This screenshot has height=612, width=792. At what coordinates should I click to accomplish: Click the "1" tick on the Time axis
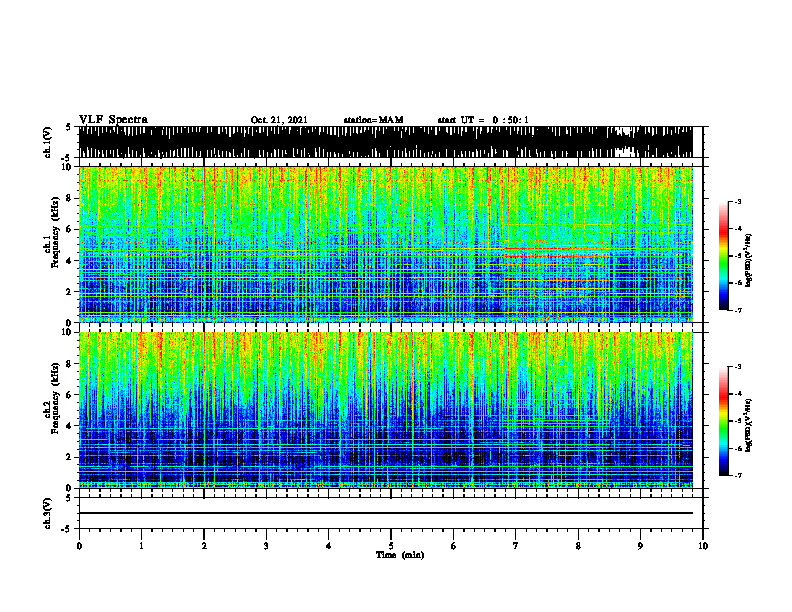(141, 546)
